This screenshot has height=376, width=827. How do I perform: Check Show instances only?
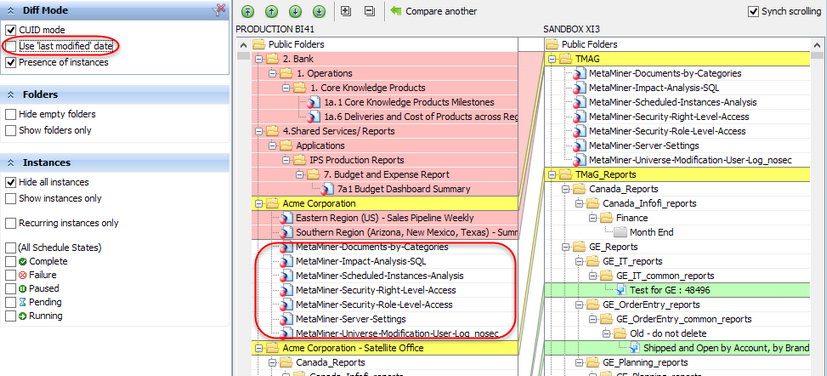(x=11, y=198)
